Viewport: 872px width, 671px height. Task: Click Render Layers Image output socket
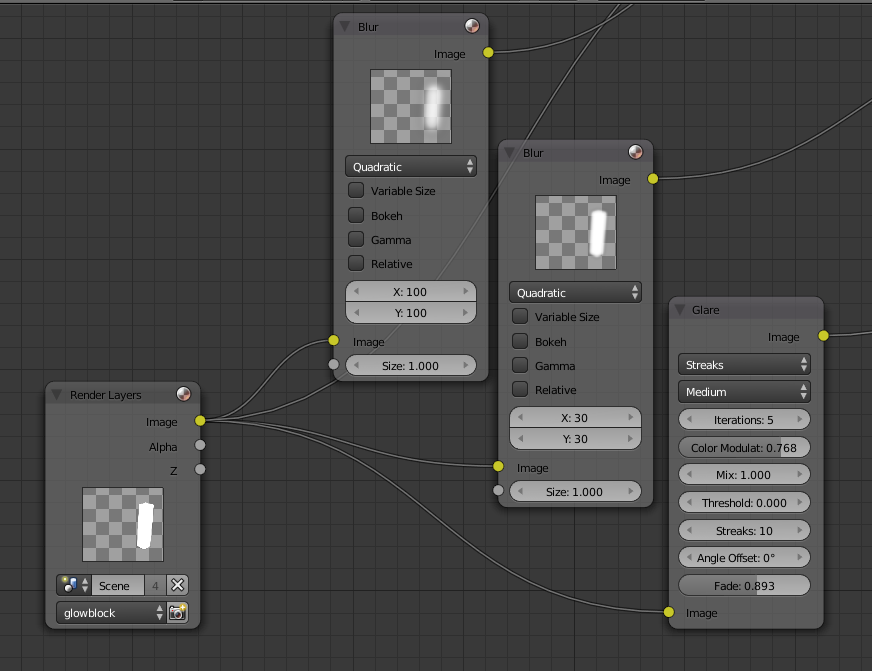pyautogui.click(x=200, y=421)
